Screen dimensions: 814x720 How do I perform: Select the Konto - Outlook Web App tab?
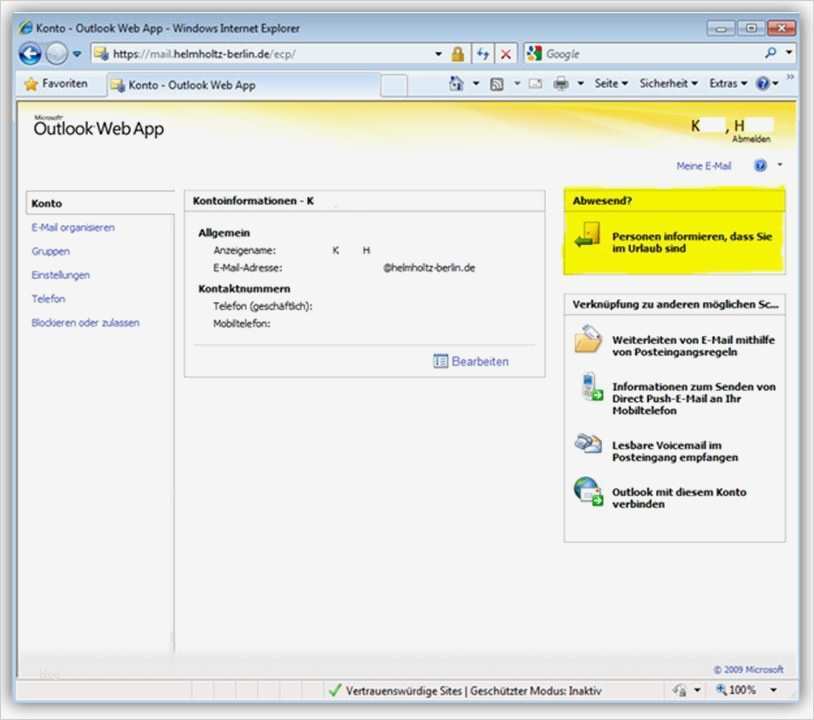tap(243, 85)
